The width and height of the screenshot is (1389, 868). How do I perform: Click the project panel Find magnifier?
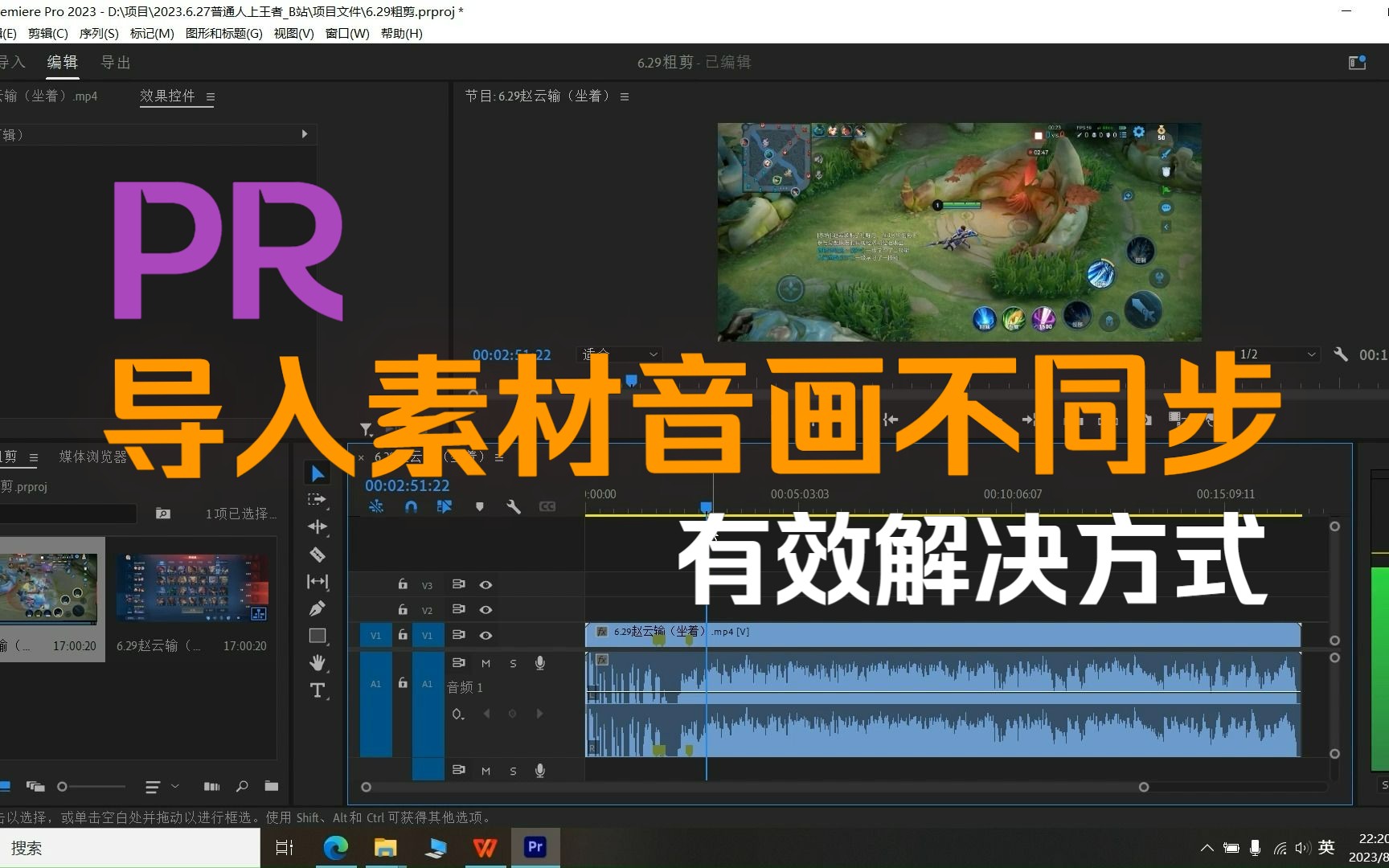tap(241, 786)
